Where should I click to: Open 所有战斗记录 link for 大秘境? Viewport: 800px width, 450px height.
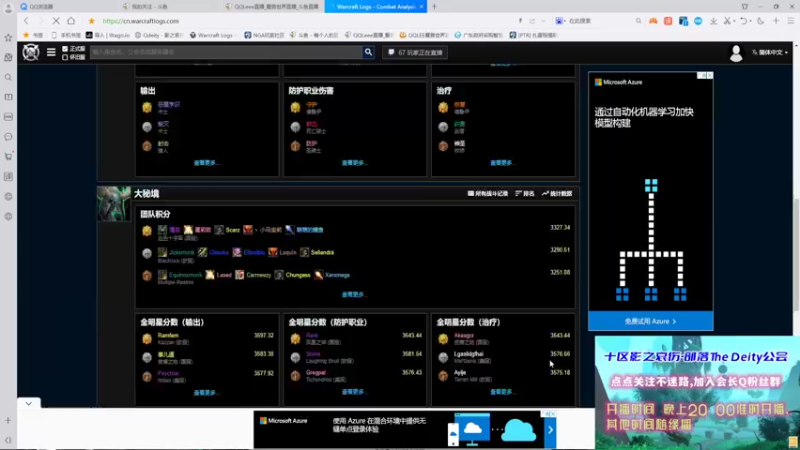(x=488, y=193)
